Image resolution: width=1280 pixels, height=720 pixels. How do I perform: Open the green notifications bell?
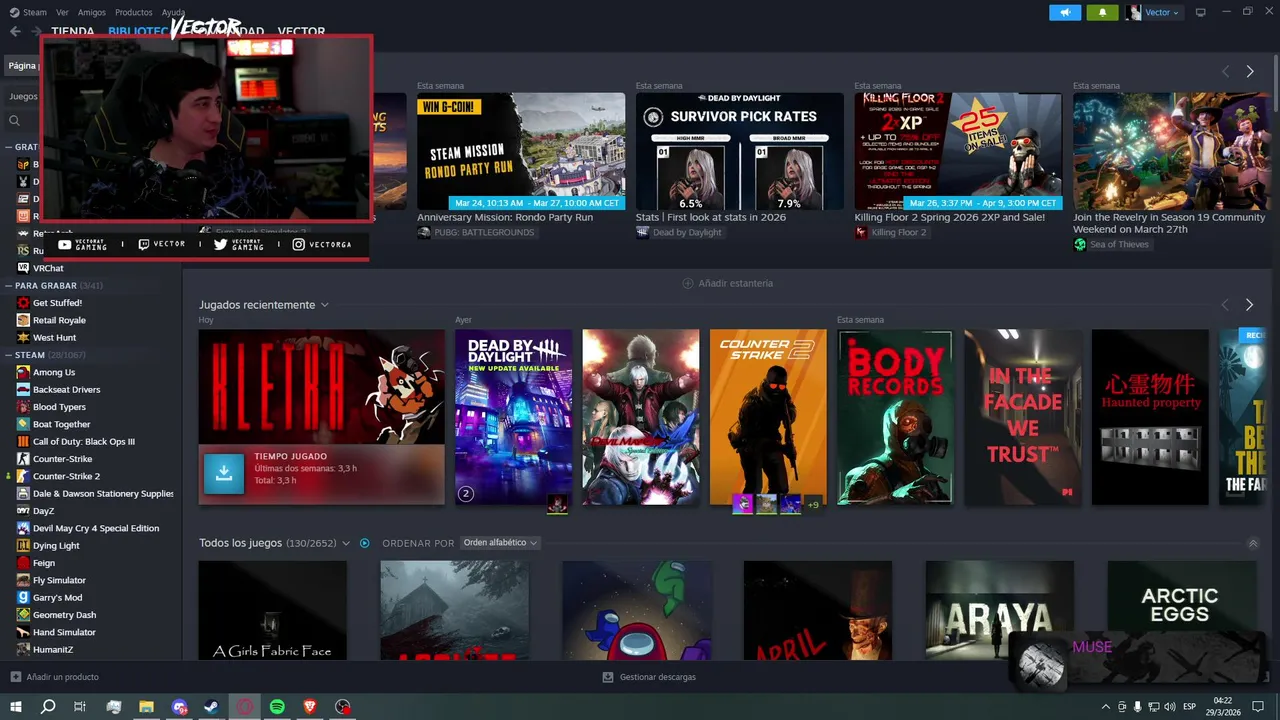[x=1102, y=12]
